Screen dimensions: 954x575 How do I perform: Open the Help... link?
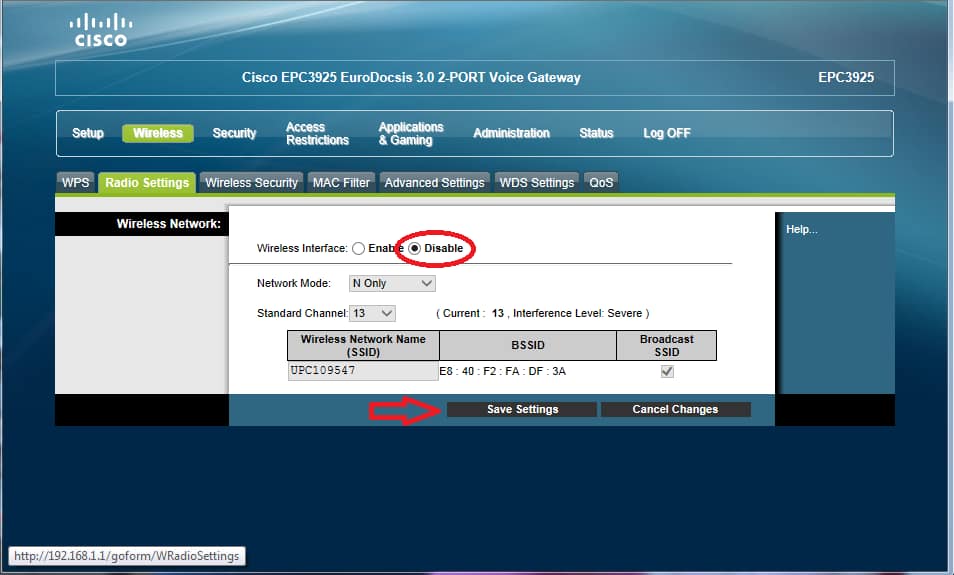coord(802,229)
